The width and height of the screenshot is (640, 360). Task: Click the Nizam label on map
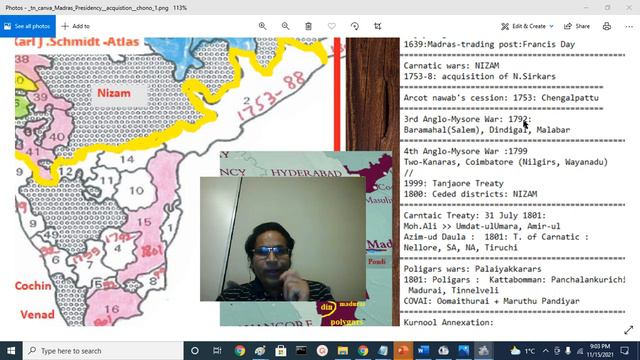[x=114, y=93]
